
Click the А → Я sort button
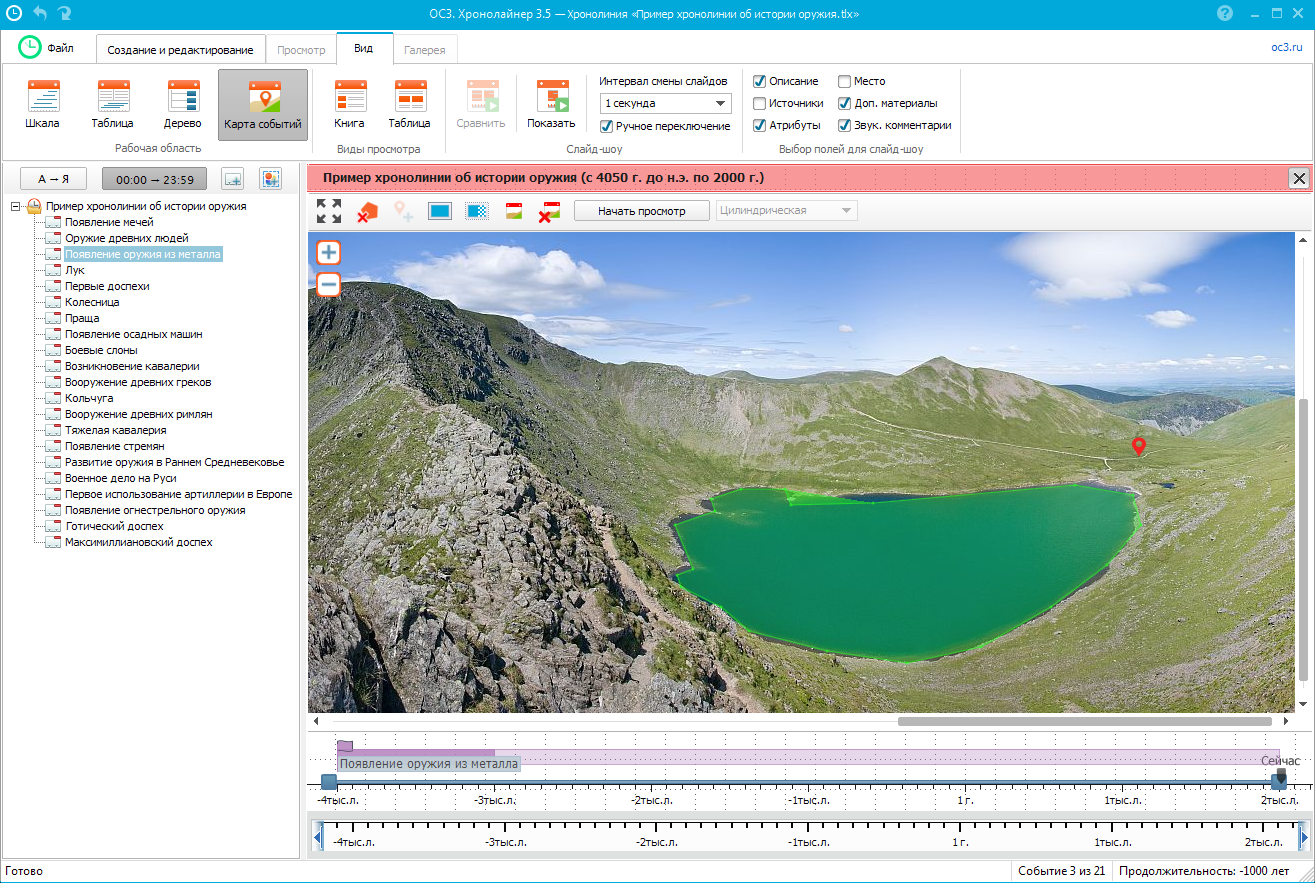54,179
